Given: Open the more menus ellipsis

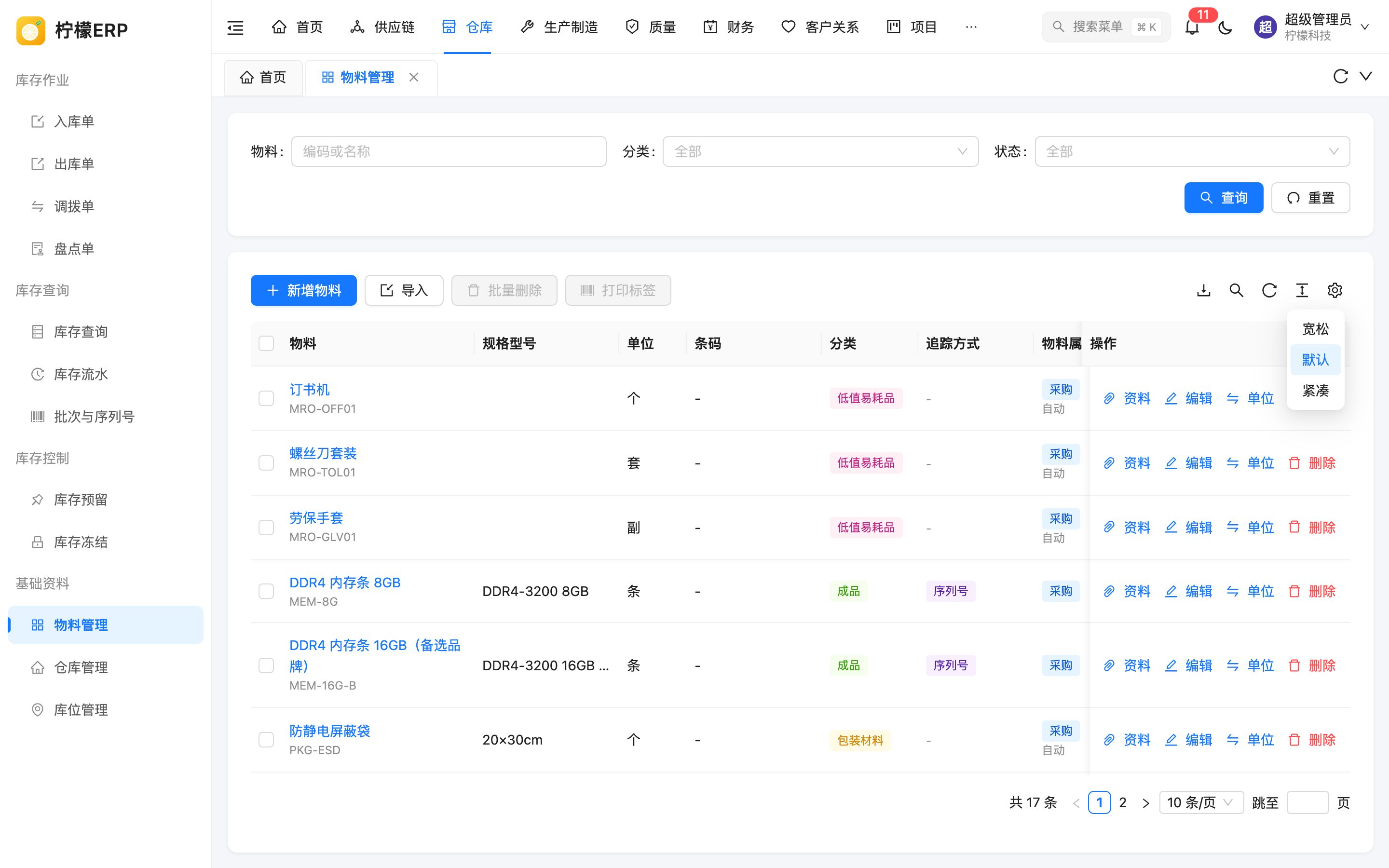Looking at the screenshot, I should [x=971, y=27].
